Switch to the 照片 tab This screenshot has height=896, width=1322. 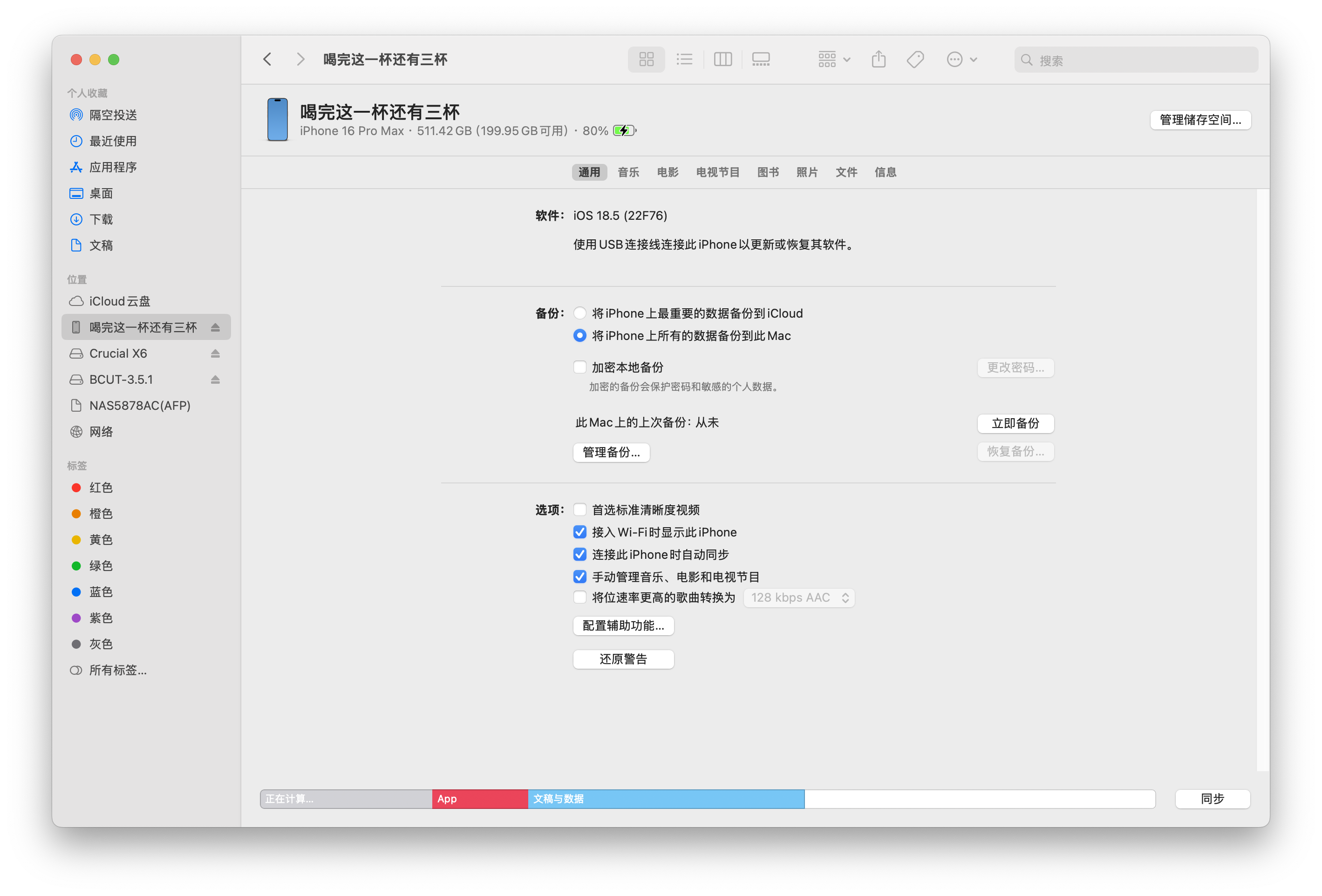tap(807, 172)
